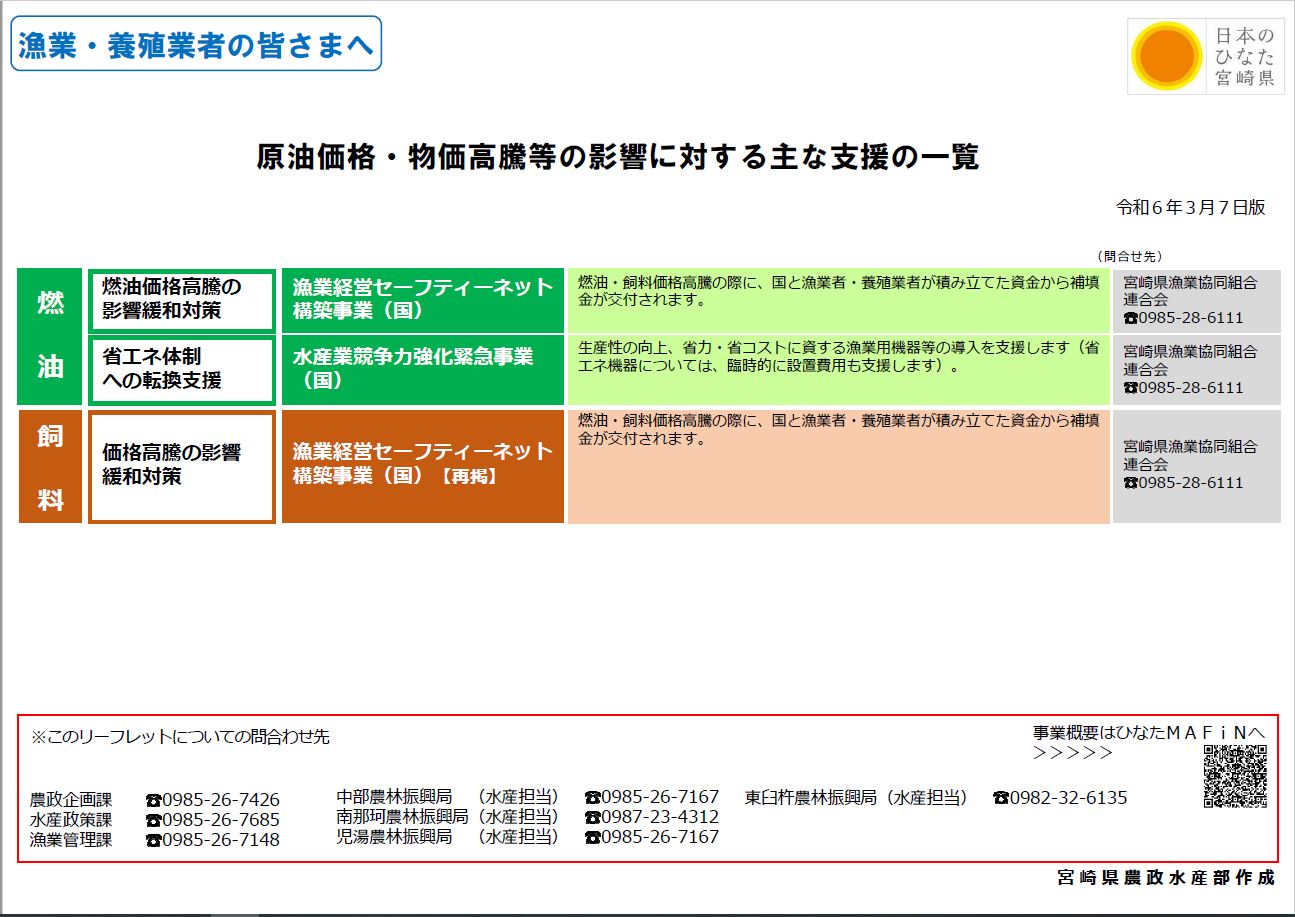Click the 漁業・養殖業者の皆さまへ header badge
1295x917 pixels.
click(x=196, y=44)
